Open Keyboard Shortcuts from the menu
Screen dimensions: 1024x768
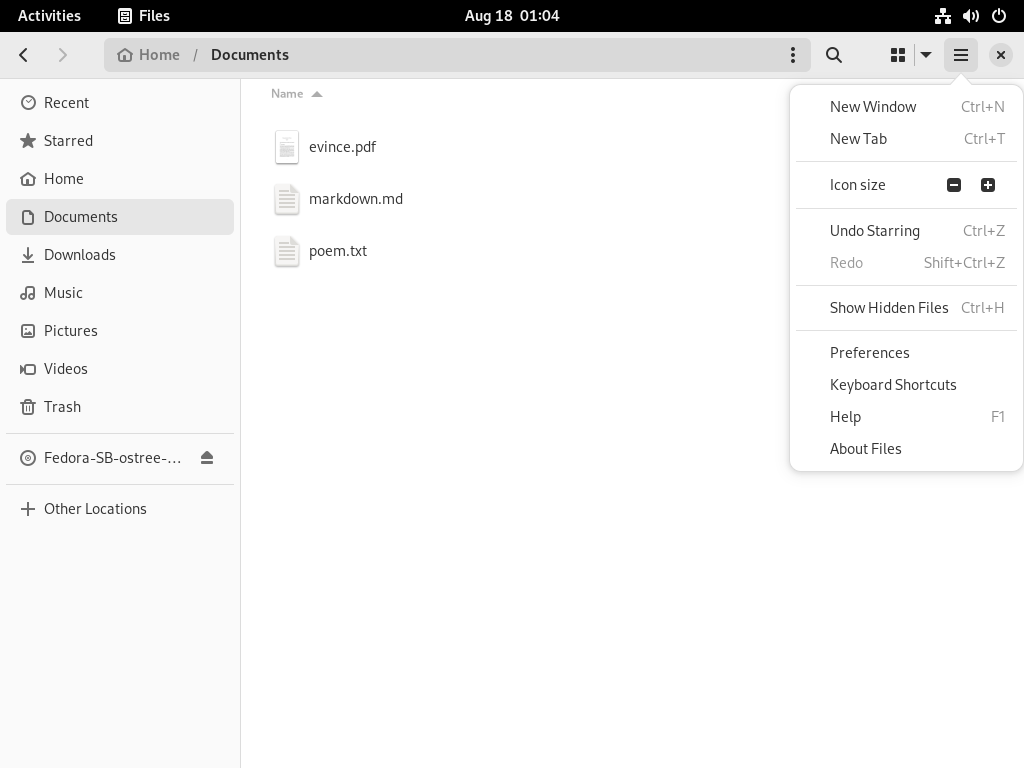(x=906, y=385)
